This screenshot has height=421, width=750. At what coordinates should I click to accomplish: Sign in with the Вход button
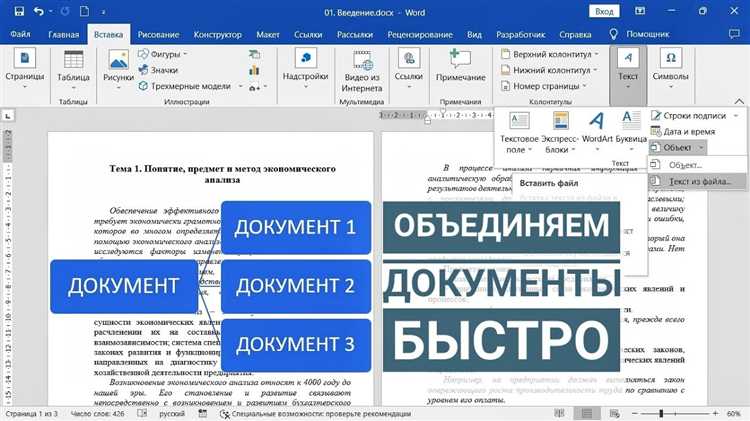click(x=604, y=11)
